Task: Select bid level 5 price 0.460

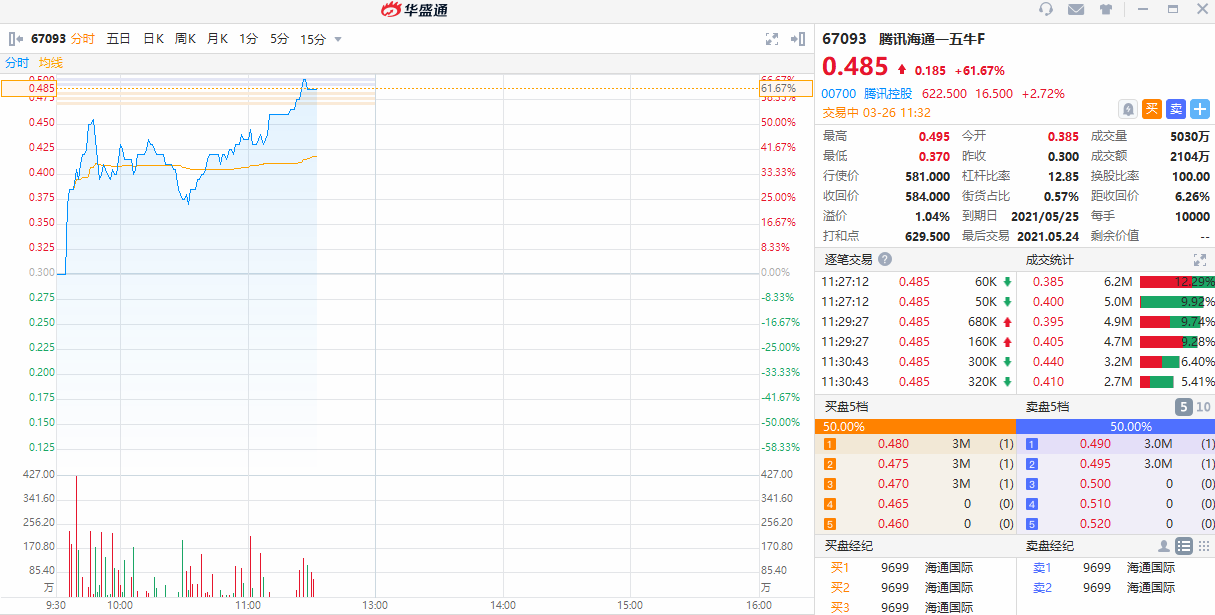Action: pyautogui.click(x=893, y=524)
